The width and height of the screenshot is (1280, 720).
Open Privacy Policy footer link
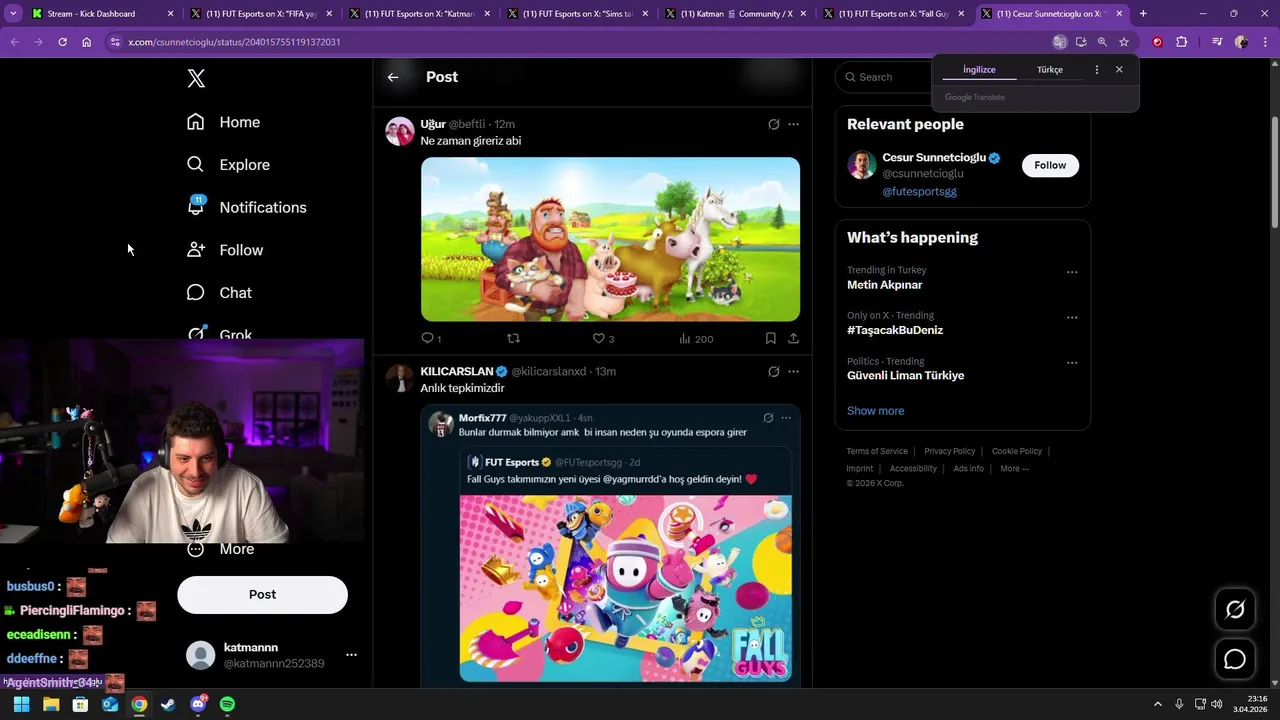coord(949,451)
